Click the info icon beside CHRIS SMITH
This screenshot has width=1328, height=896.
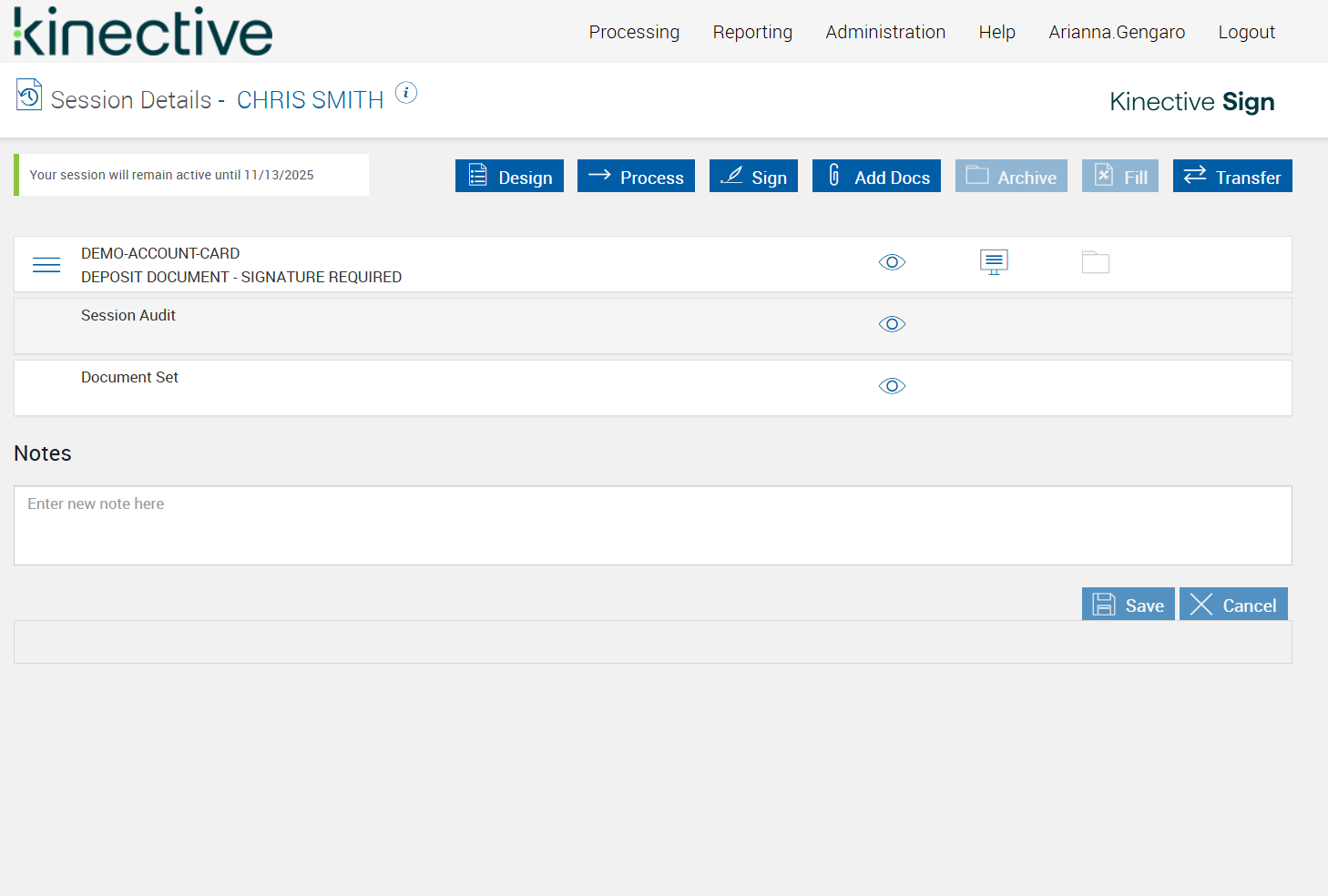click(406, 92)
